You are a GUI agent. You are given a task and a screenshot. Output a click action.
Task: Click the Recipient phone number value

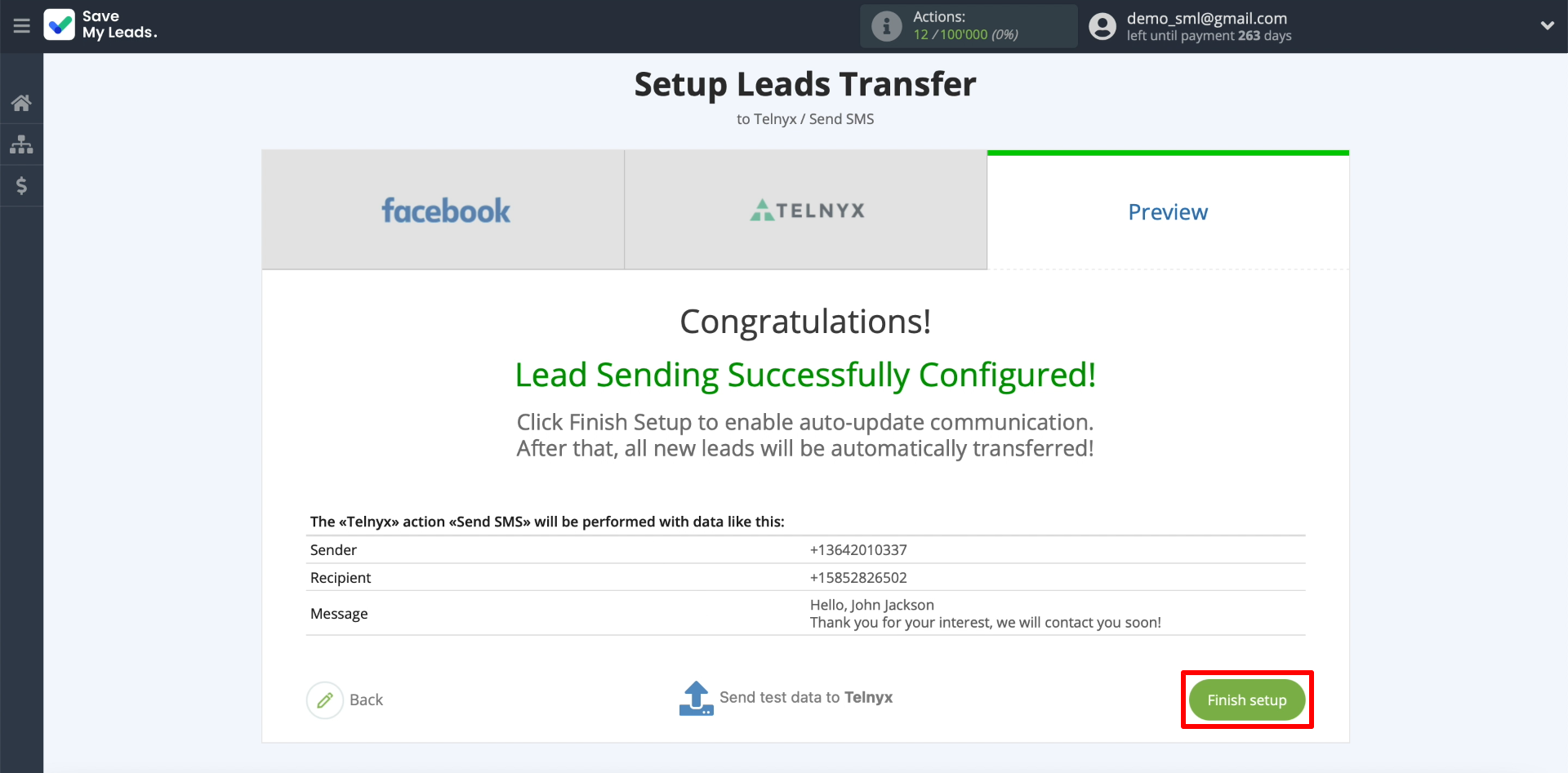858,577
